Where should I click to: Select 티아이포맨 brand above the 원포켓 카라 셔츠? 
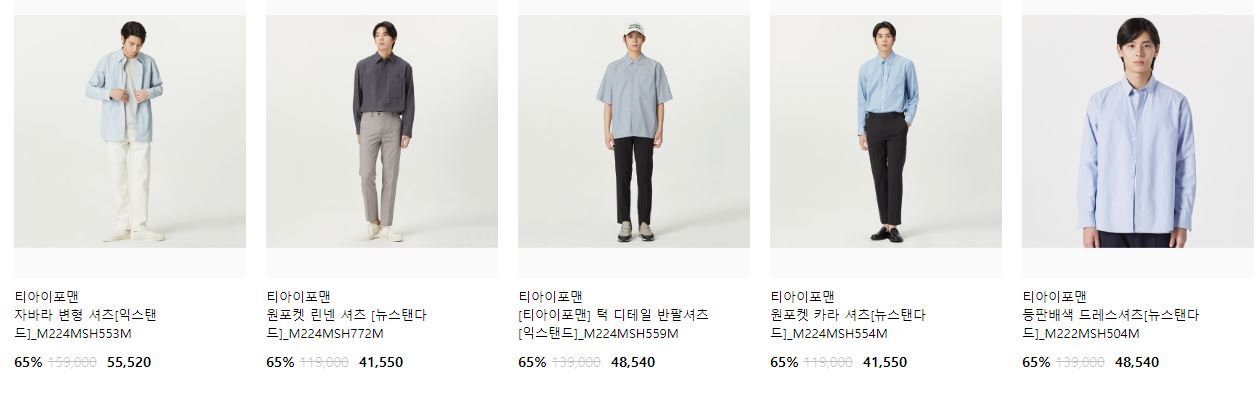(x=802, y=296)
